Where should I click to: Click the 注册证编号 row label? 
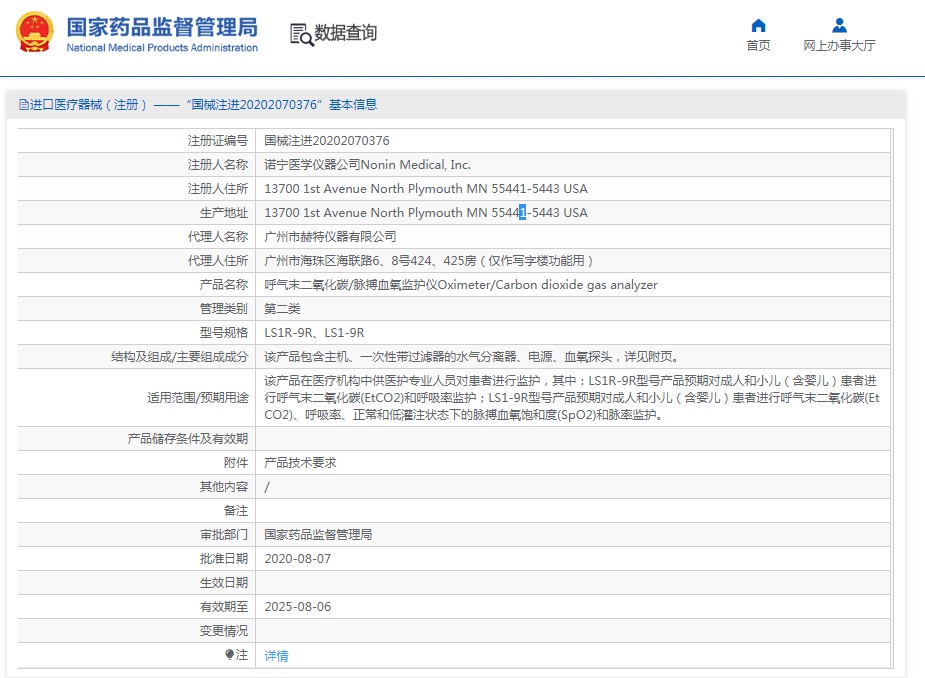[218, 140]
